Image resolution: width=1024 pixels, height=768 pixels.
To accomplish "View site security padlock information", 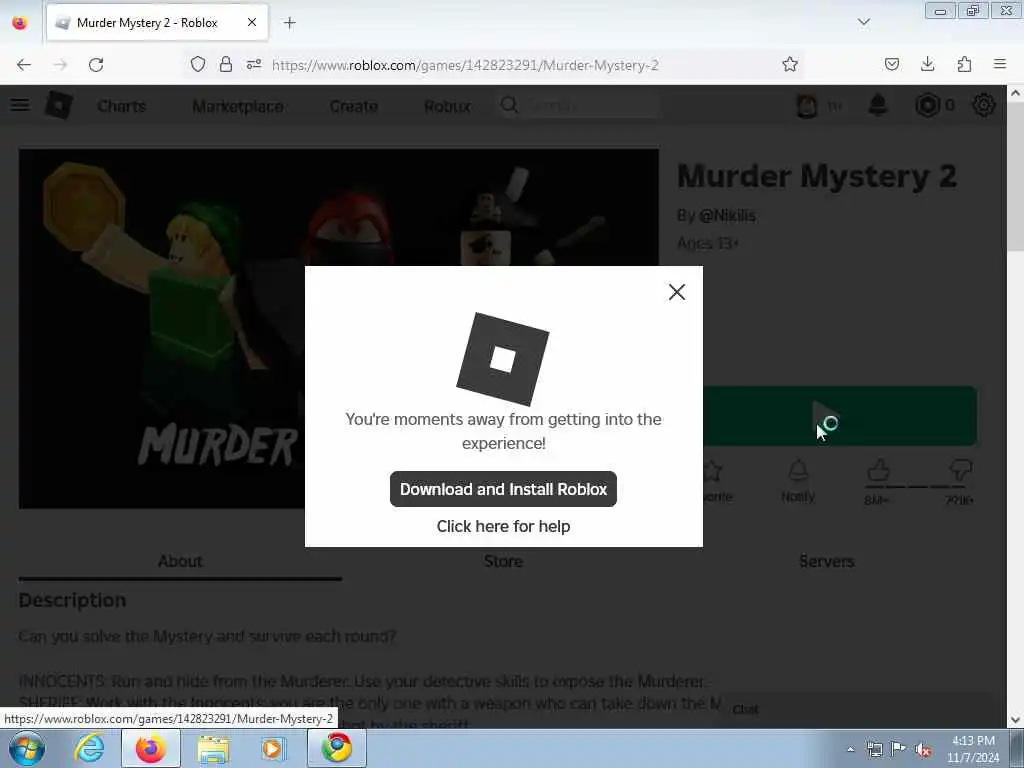I will (x=226, y=64).
